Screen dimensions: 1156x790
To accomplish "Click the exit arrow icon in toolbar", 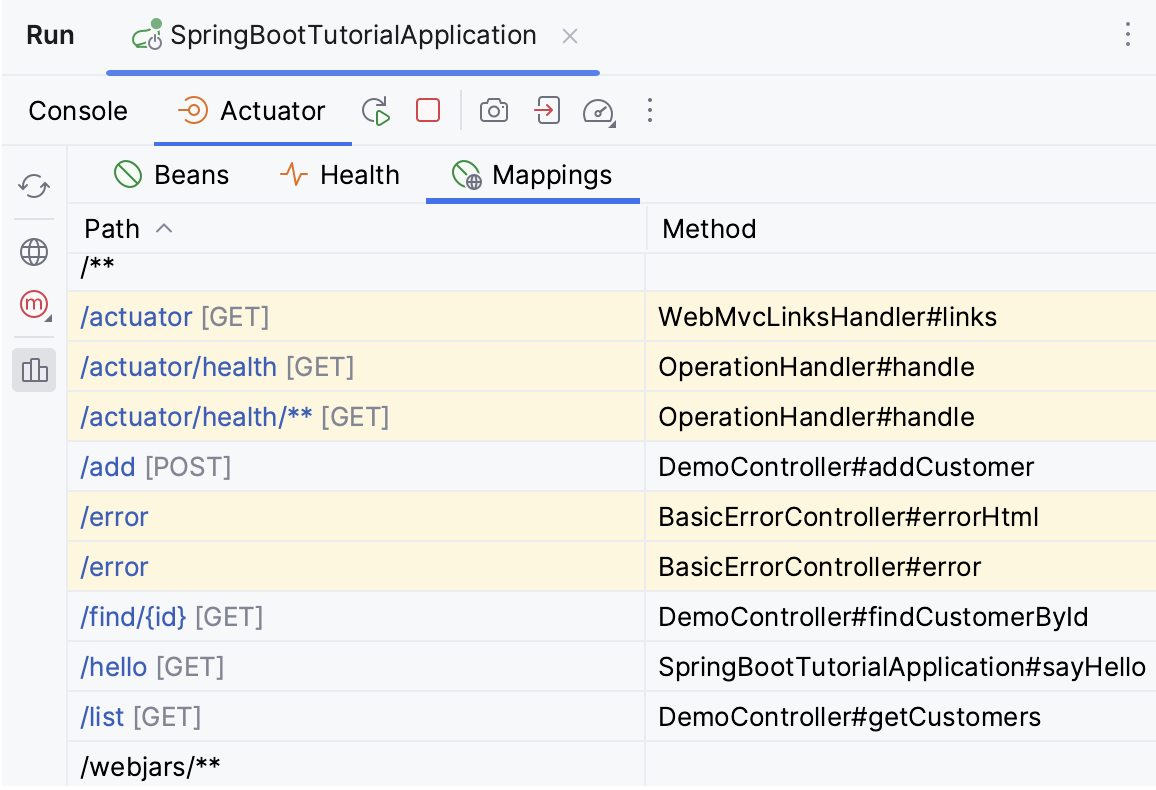I will click(547, 111).
